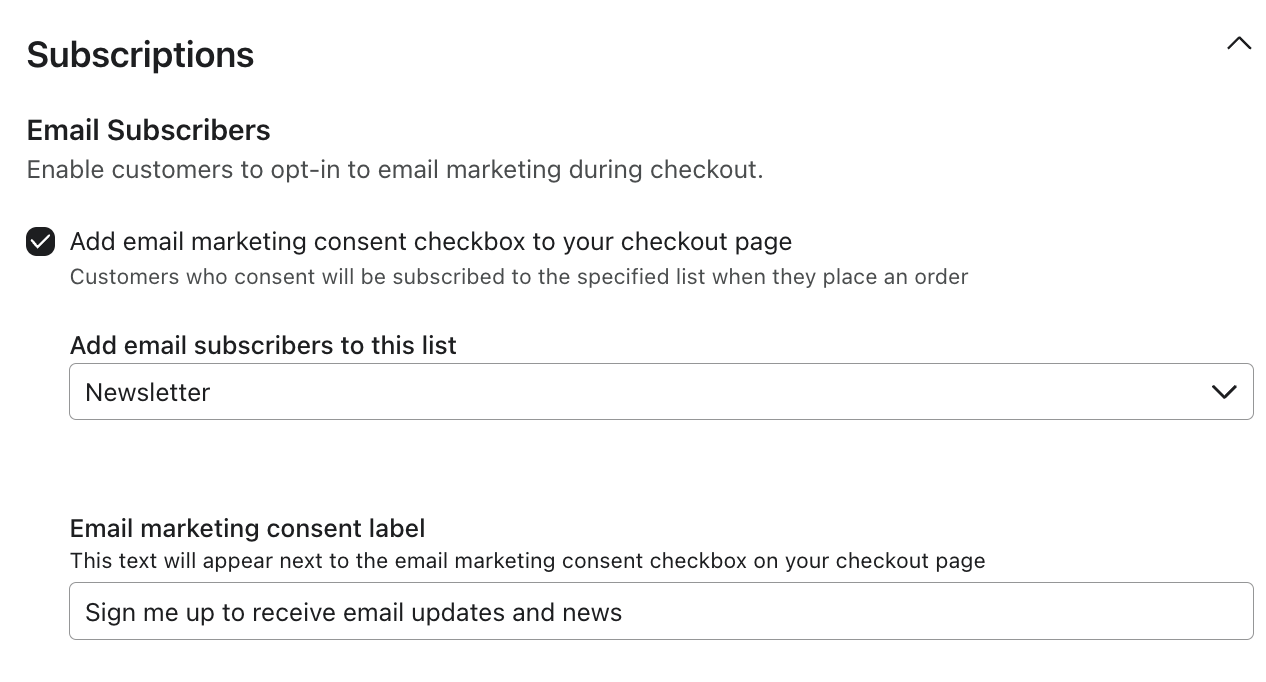Click the white checkmark in the black checkbox
1266x682 pixels.
[41, 242]
